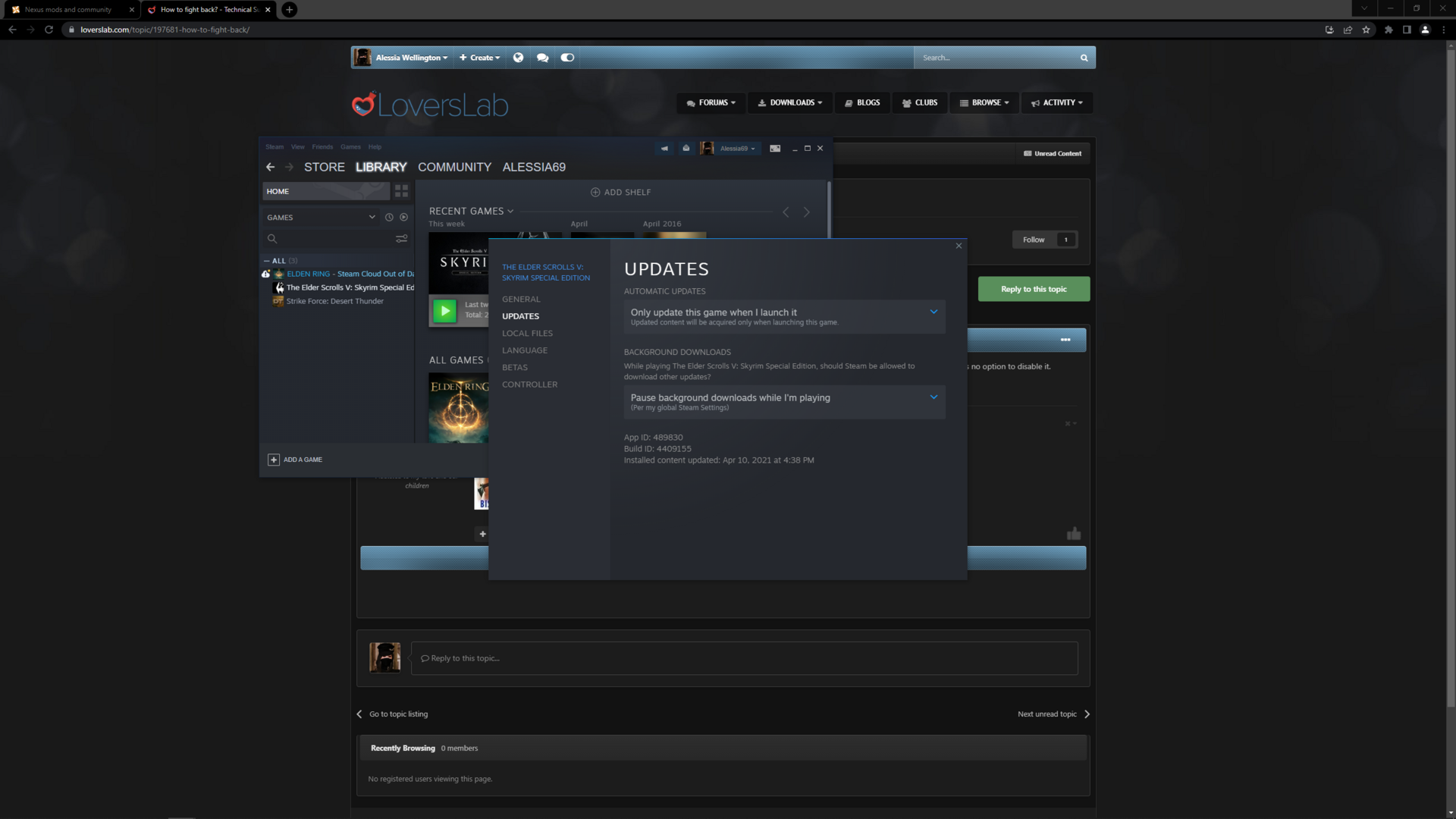The width and height of the screenshot is (1456, 819).
Task: Open Steam inbox envelope icon
Action: point(686,149)
